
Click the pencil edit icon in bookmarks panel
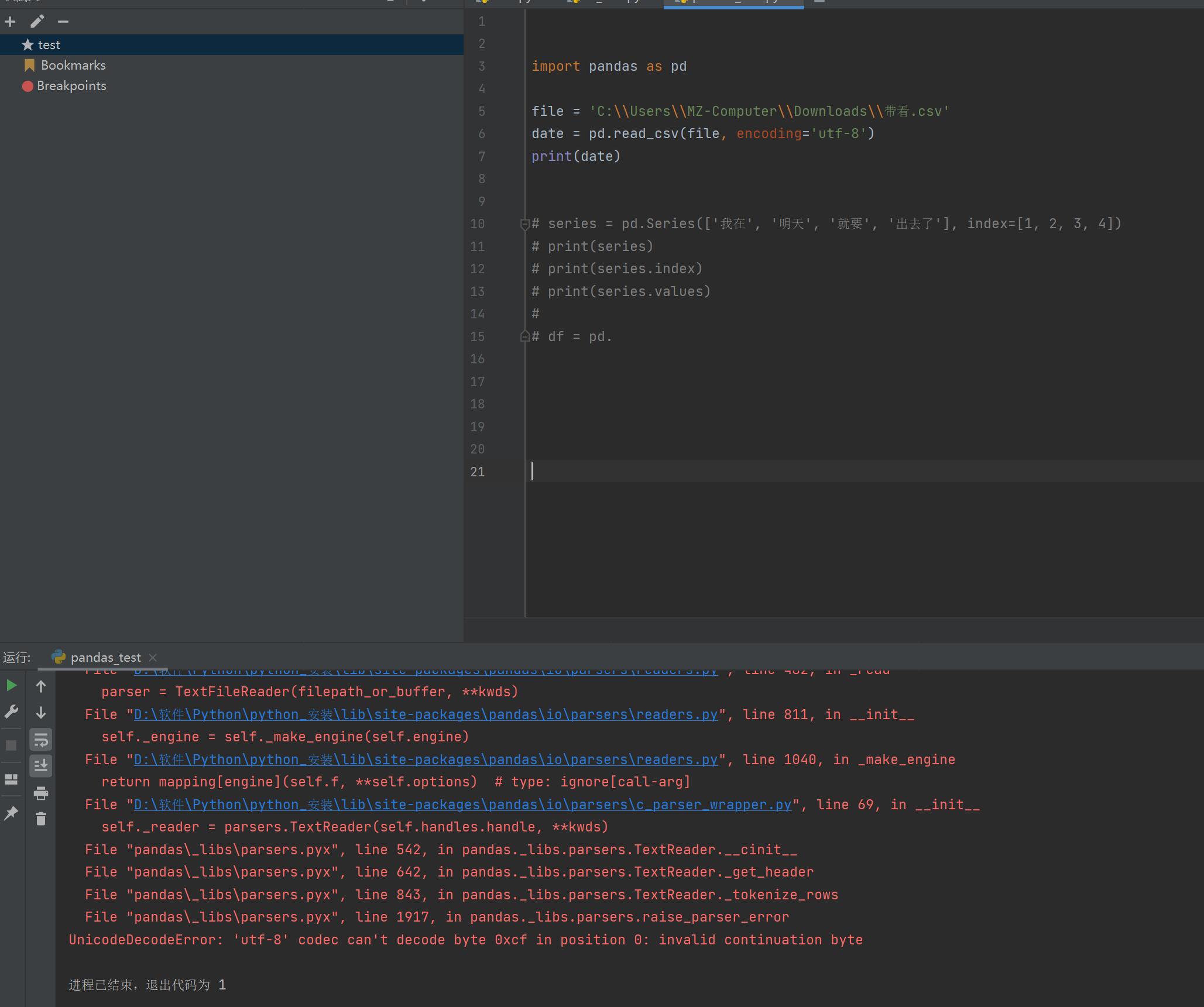[37, 22]
